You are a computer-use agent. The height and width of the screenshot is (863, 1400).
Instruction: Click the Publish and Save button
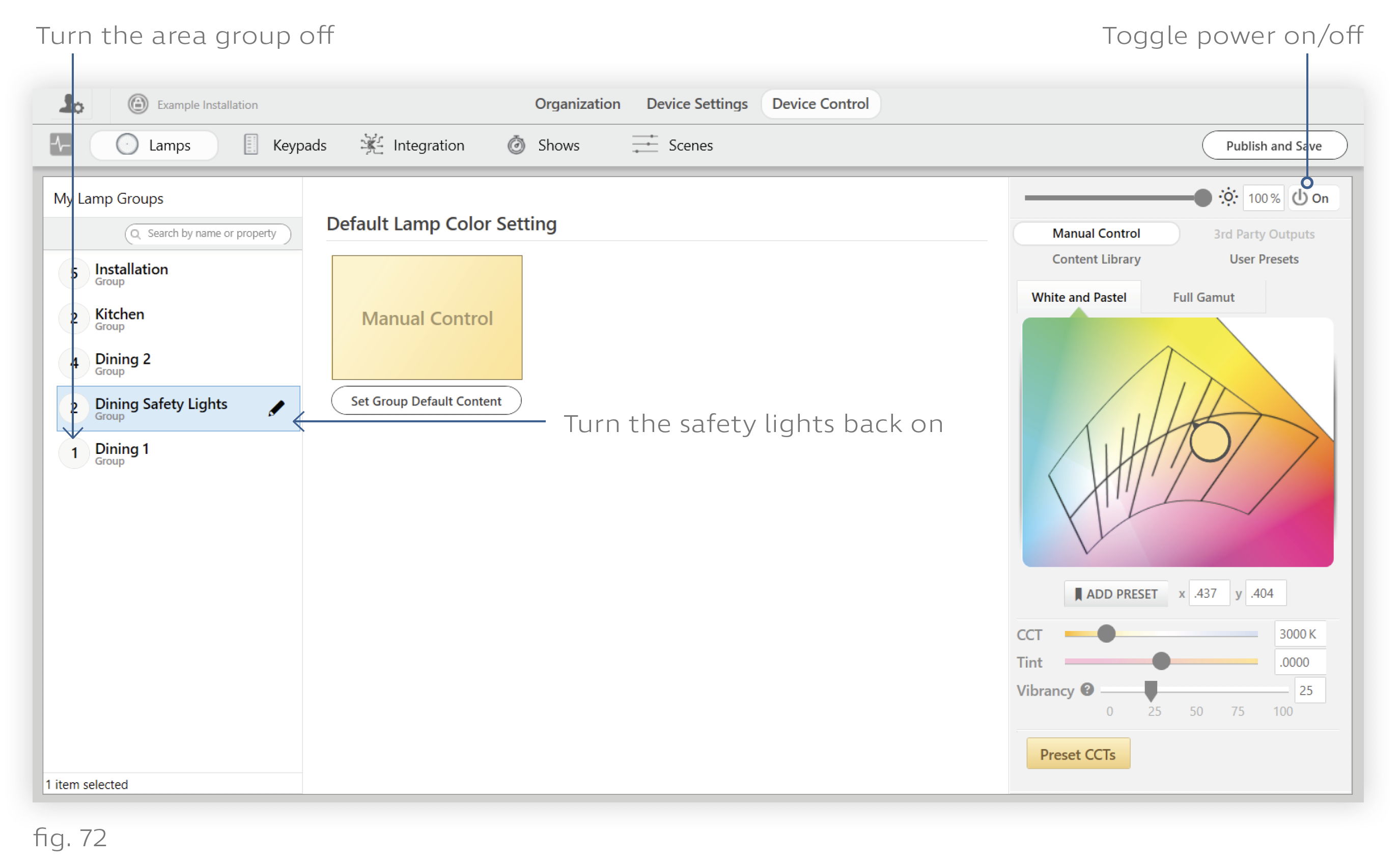[1274, 146]
